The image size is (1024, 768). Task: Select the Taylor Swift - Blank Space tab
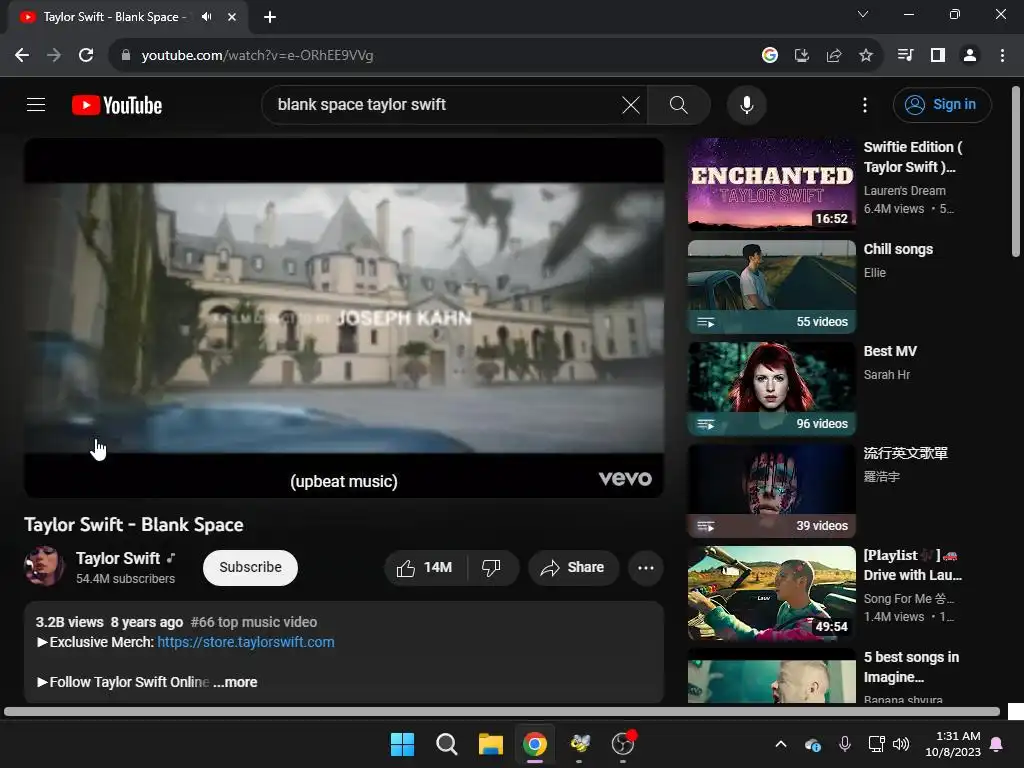[x=115, y=17]
